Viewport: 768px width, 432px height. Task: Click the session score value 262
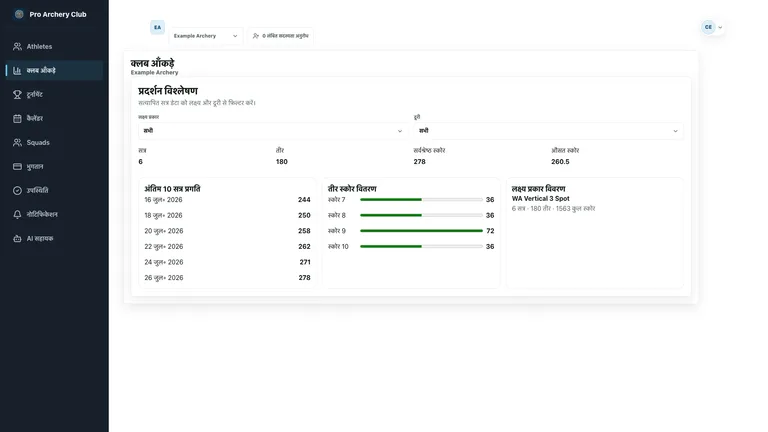(304, 246)
